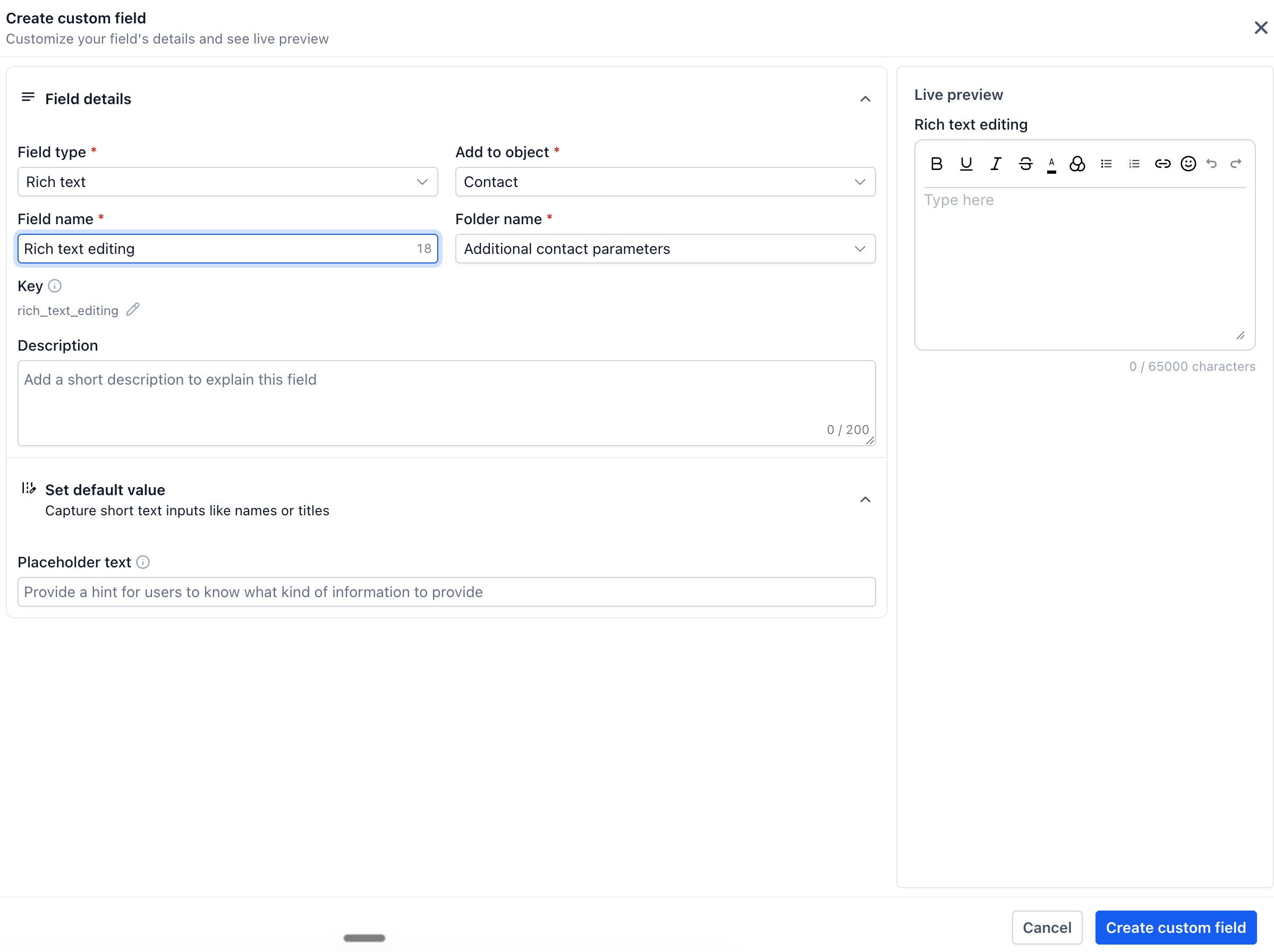Viewport: 1274px width, 952px height.
Task: Click the rich_text_editing key text
Action: 68,311
